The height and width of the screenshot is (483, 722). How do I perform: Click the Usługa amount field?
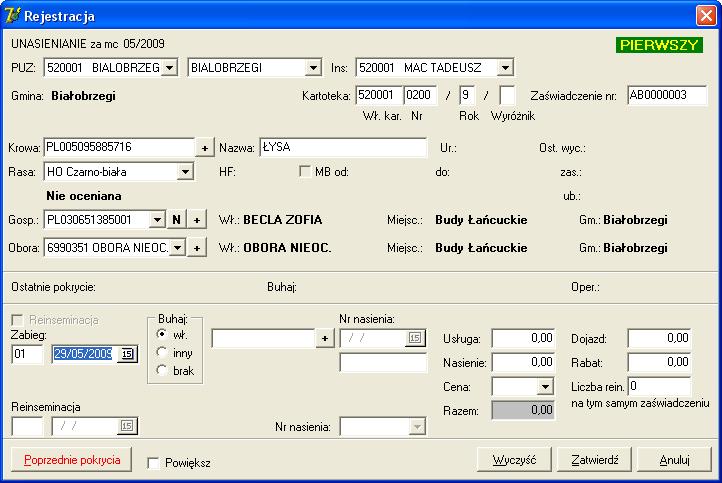coord(523,338)
